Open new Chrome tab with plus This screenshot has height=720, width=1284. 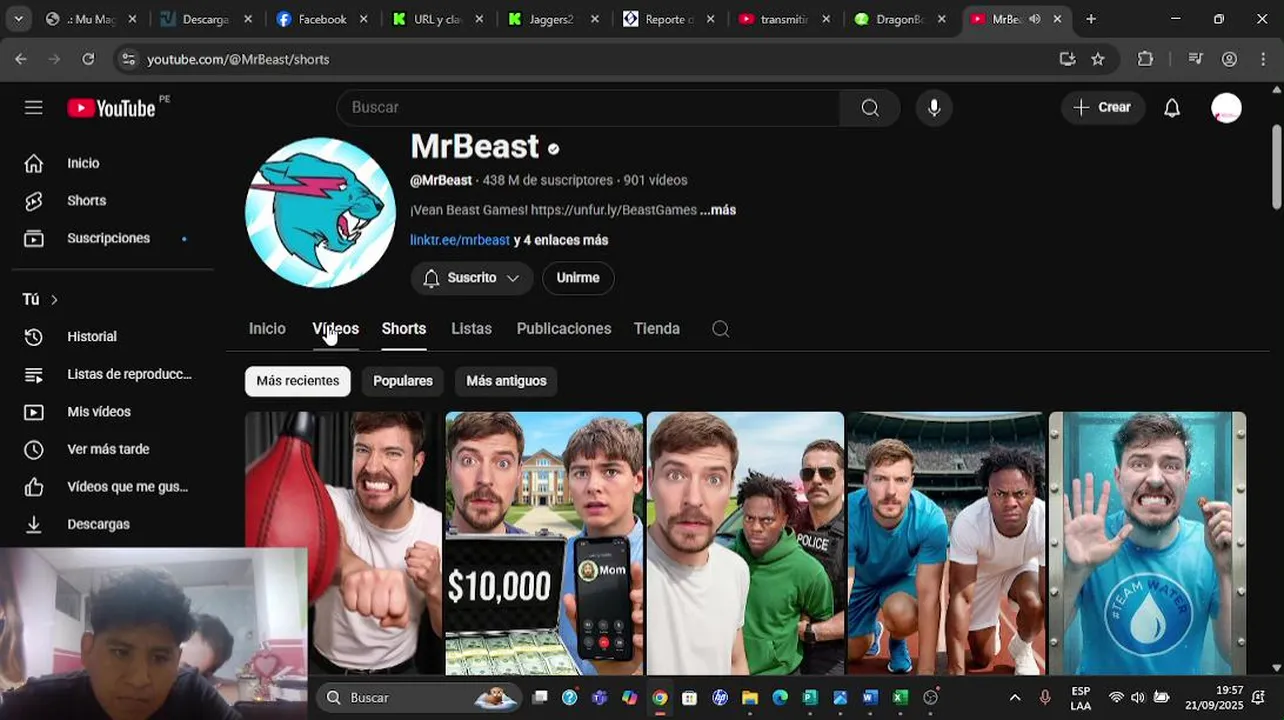coord(1091,19)
